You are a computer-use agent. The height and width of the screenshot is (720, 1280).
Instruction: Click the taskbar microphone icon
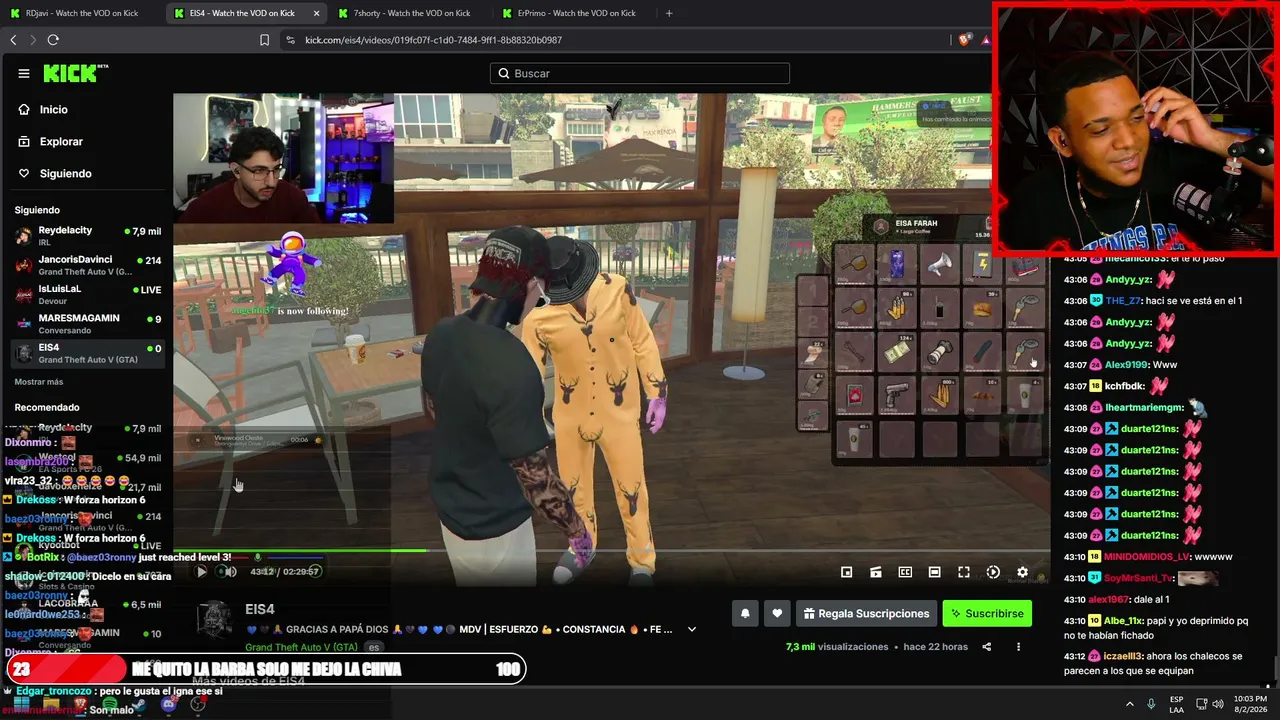click(1151, 704)
